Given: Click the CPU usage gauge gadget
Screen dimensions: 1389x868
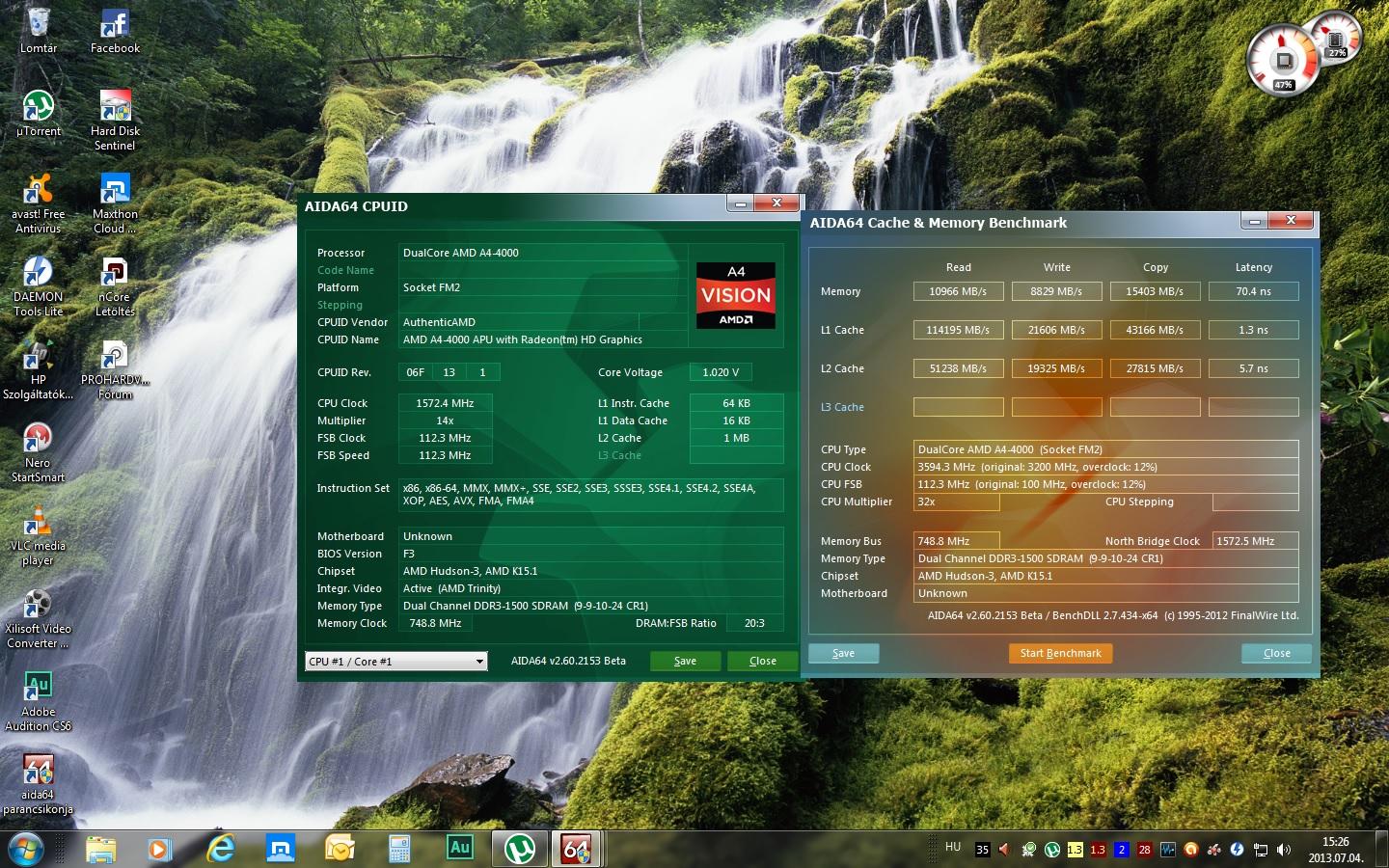Looking at the screenshot, I should [1283, 60].
